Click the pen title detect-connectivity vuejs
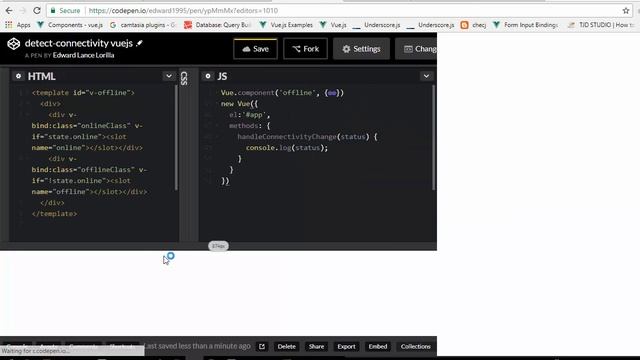This screenshot has width=640, height=360. pos(79,43)
